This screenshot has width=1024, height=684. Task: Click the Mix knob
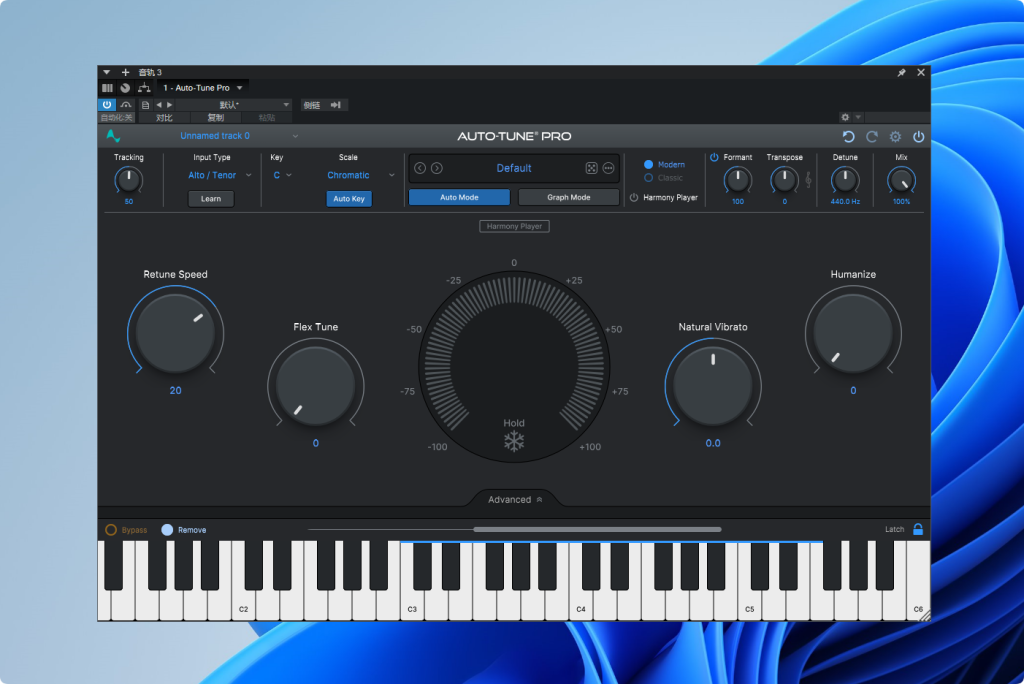pyautogui.click(x=901, y=180)
